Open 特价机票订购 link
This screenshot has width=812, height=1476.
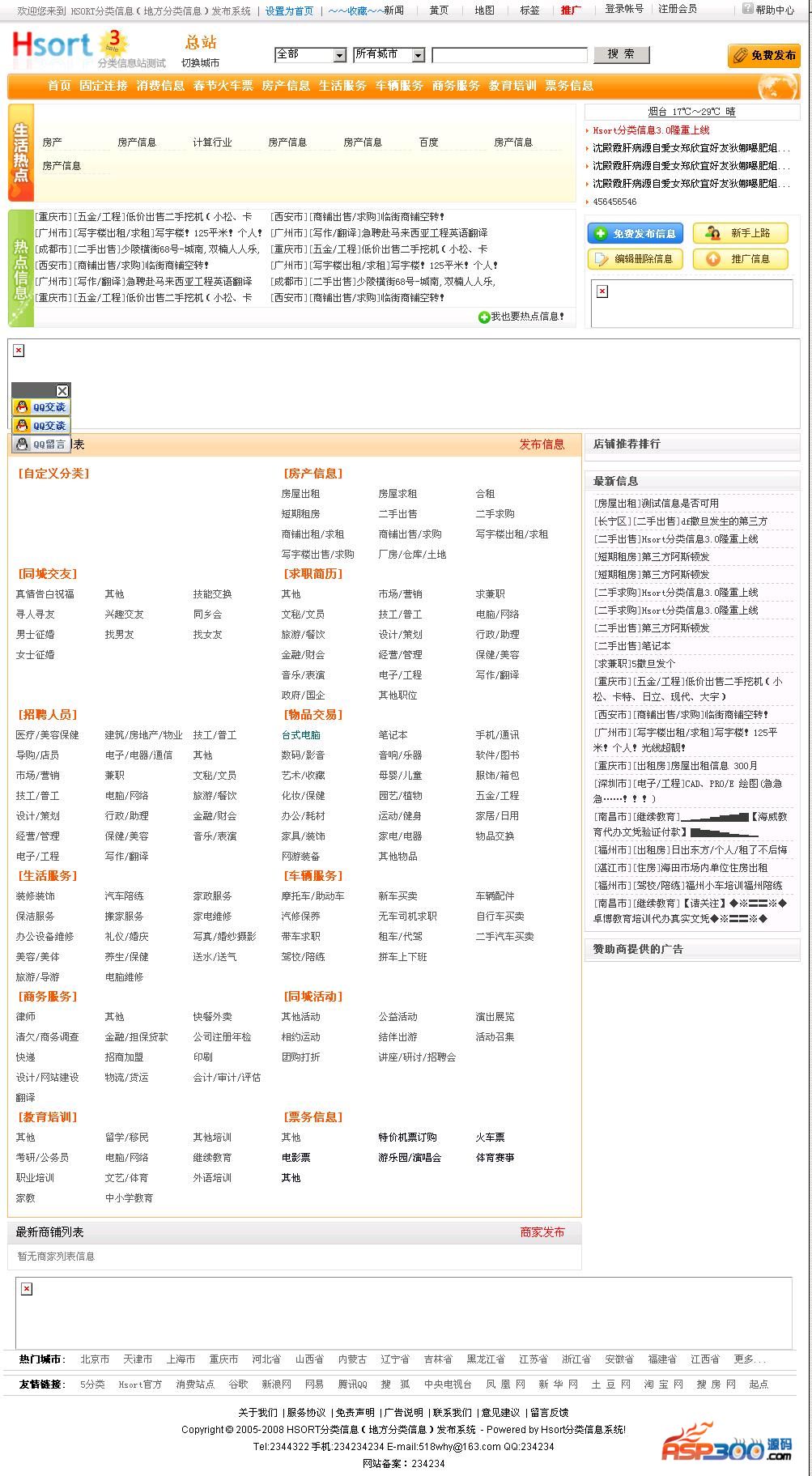tap(407, 1138)
